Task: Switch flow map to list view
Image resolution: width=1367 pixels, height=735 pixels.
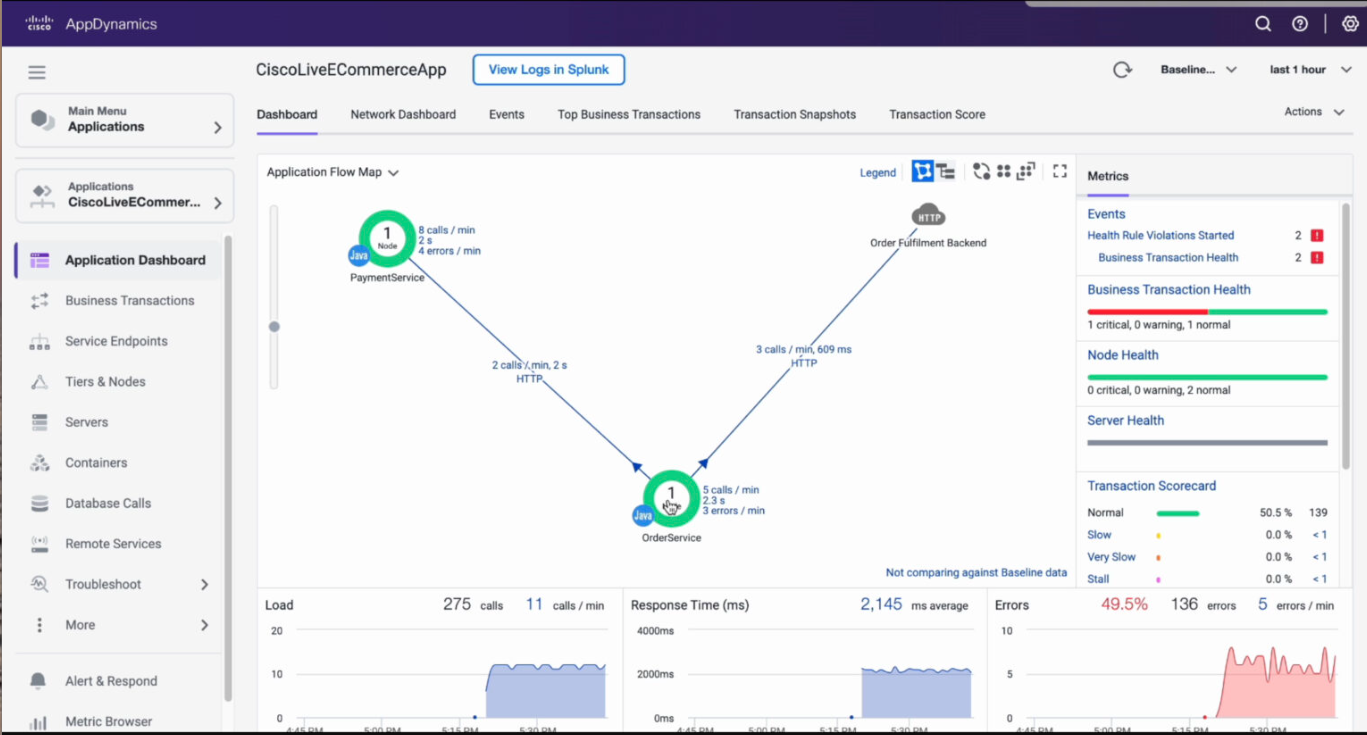Action: tap(945, 172)
